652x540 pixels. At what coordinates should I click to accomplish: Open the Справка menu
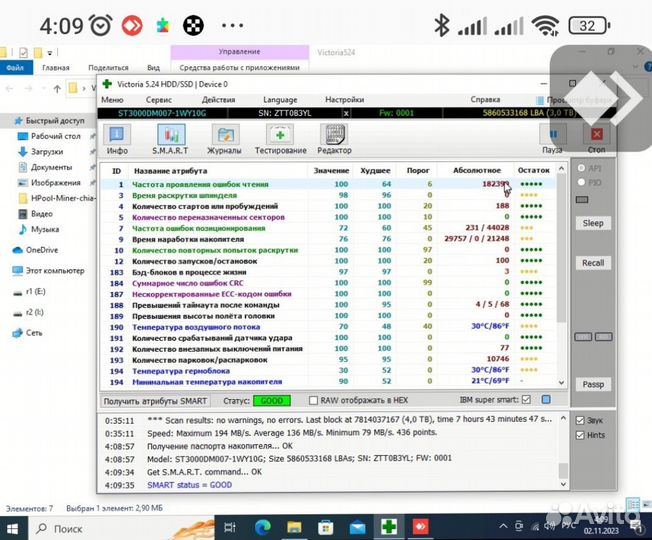[485, 99]
